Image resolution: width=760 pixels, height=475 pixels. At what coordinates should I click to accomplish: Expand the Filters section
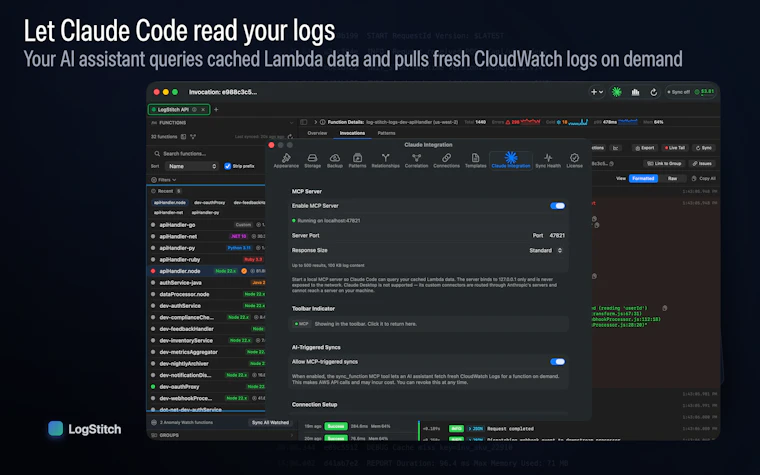[x=163, y=180]
